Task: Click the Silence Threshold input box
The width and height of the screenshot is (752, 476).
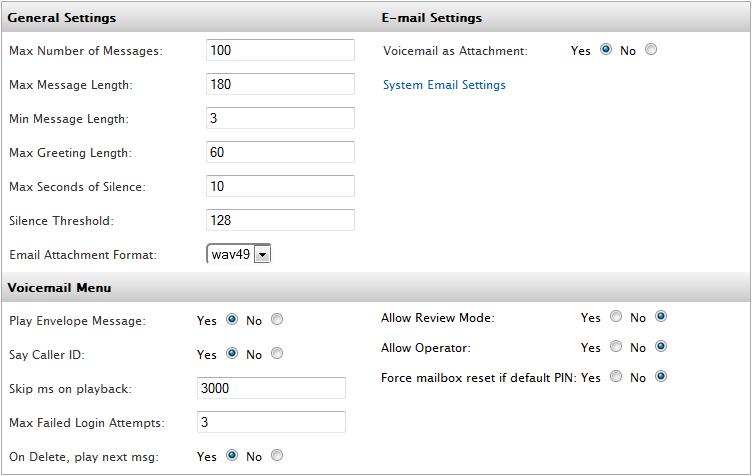Action: click(281, 220)
